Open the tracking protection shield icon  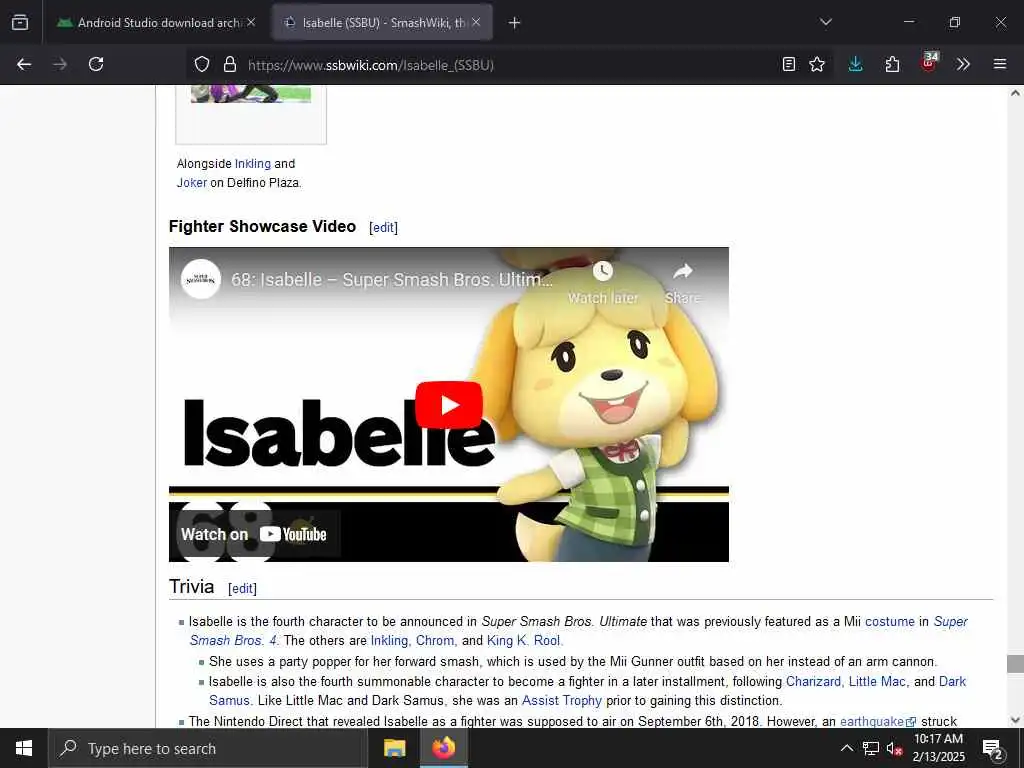[202, 64]
